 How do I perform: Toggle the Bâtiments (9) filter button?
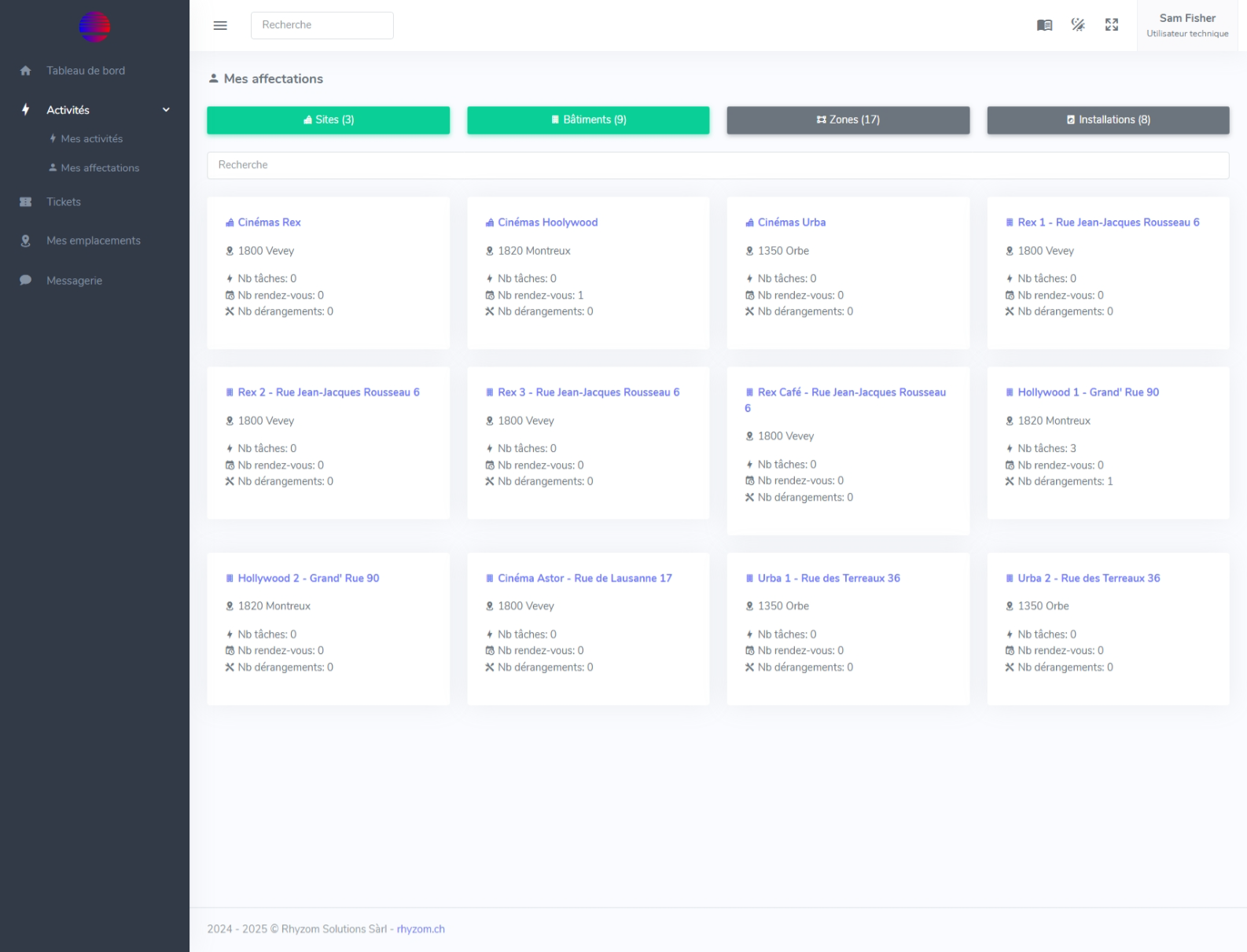588,120
